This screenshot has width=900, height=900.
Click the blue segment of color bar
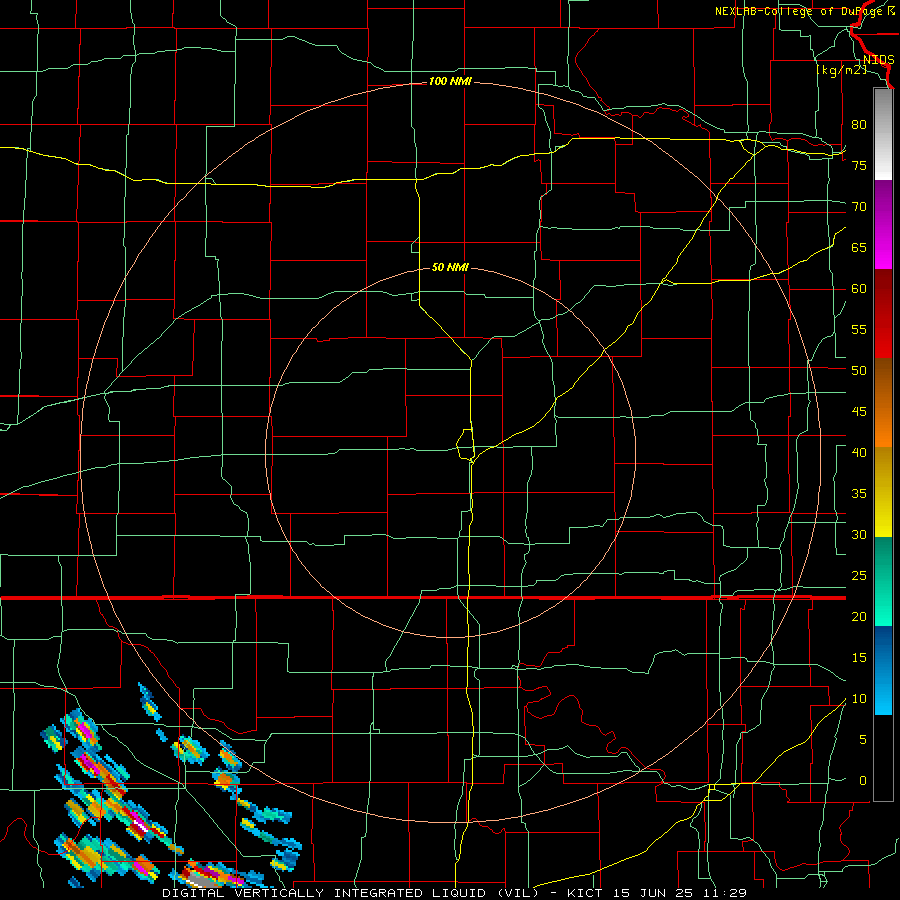coord(883,670)
